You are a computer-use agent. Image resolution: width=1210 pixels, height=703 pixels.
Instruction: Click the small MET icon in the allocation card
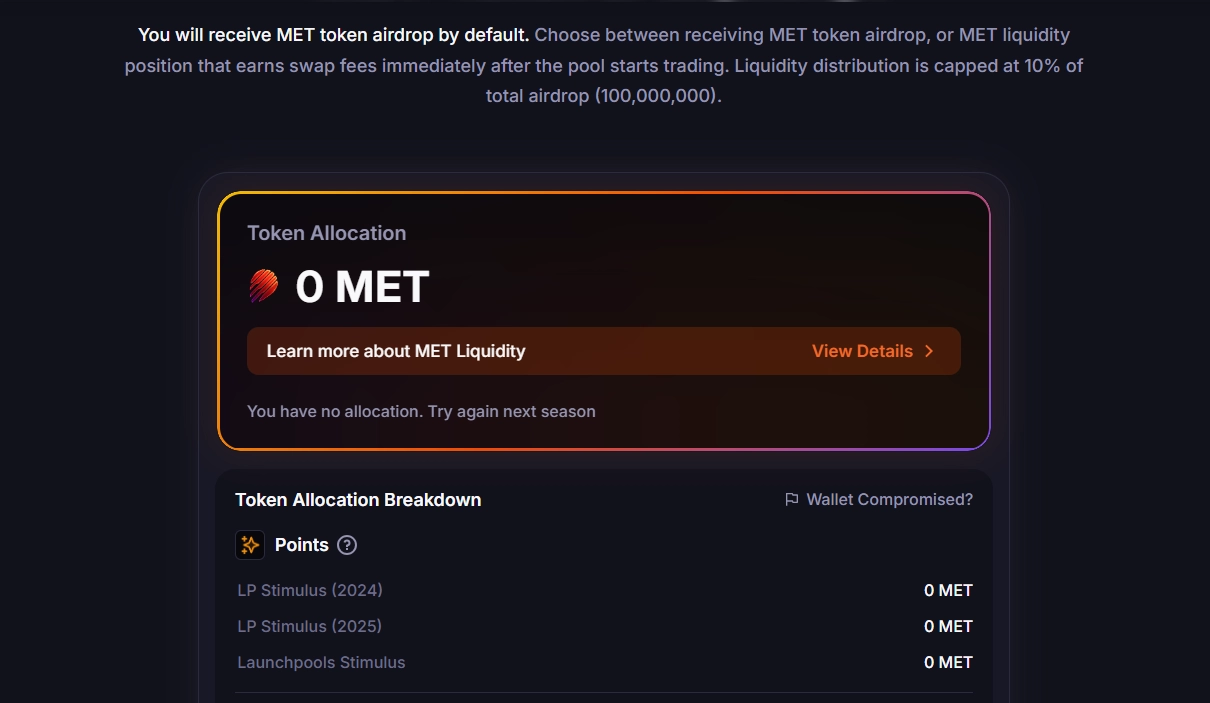coord(263,286)
